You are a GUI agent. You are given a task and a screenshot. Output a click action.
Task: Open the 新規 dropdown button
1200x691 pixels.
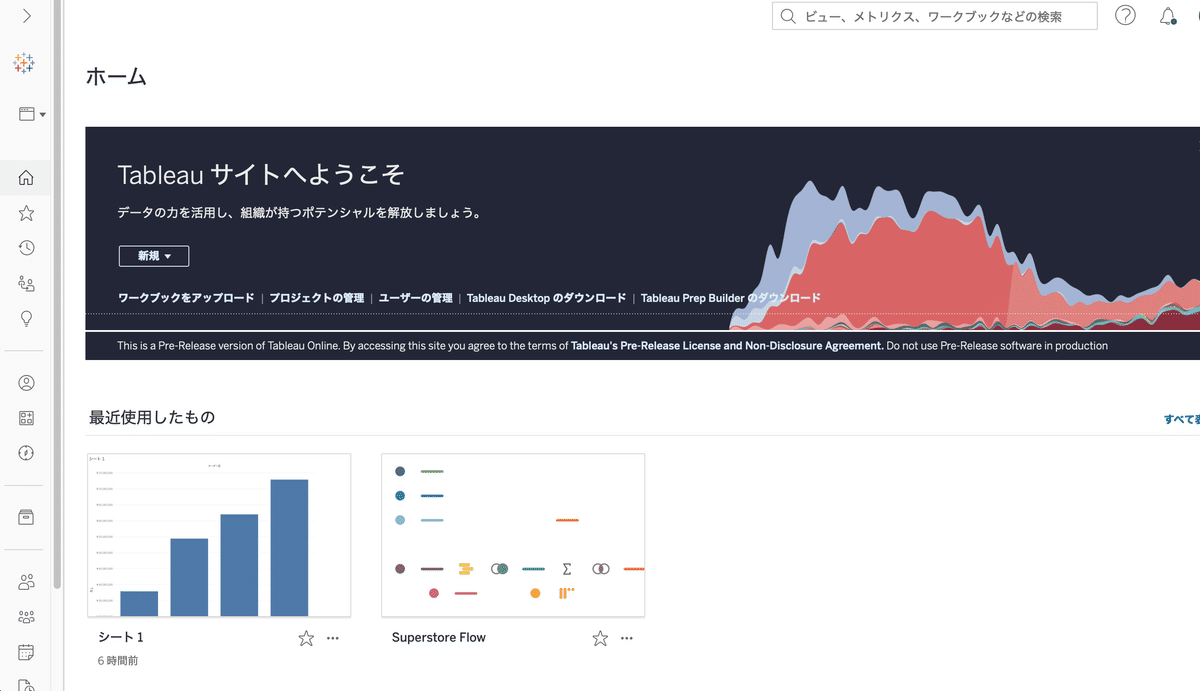154,256
